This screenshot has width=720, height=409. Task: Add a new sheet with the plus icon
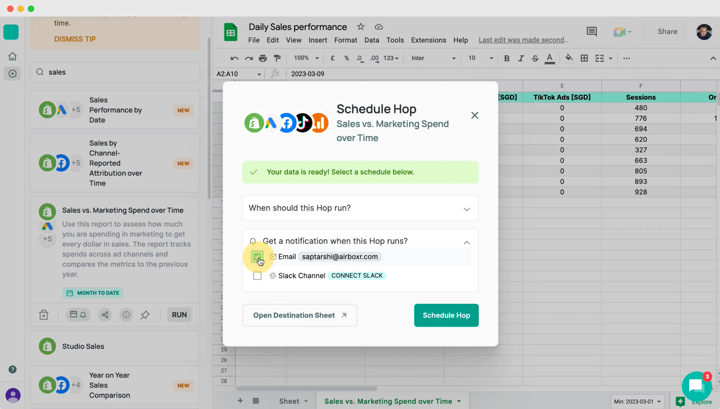pos(240,401)
